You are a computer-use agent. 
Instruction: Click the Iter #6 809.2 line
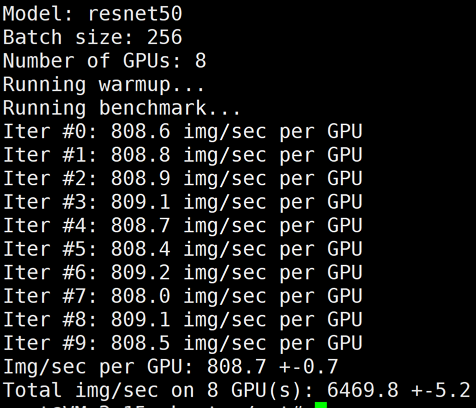tap(183, 273)
